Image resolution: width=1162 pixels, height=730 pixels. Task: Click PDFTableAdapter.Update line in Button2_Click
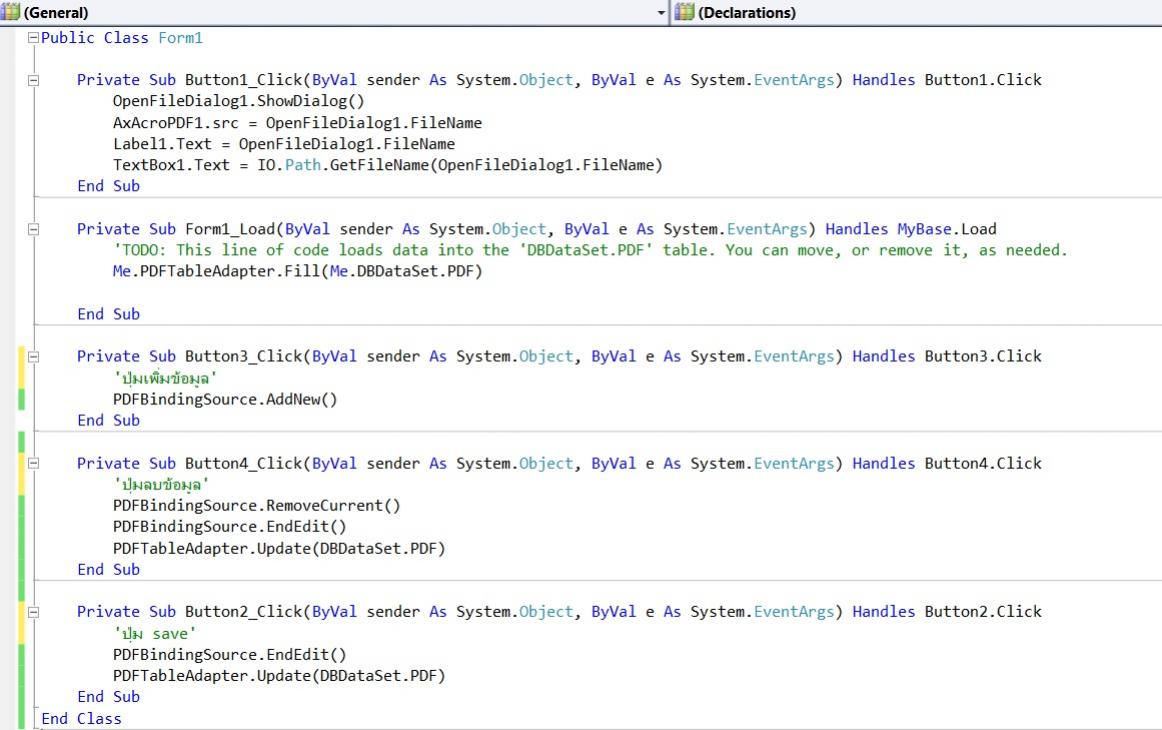[279, 676]
